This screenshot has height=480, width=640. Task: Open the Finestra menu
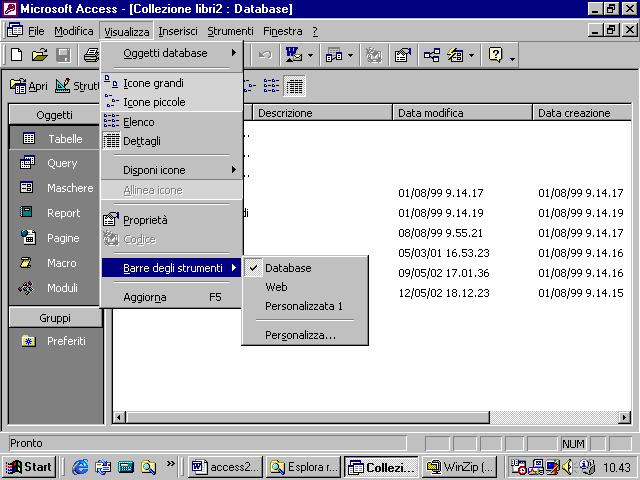pos(282,31)
